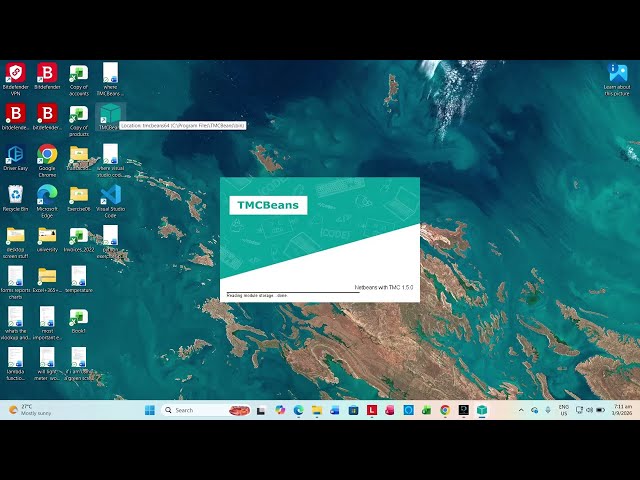Open the Copy of accounts spreadsheet
Image resolution: width=640 pixels, height=480 pixels.
click(79, 79)
